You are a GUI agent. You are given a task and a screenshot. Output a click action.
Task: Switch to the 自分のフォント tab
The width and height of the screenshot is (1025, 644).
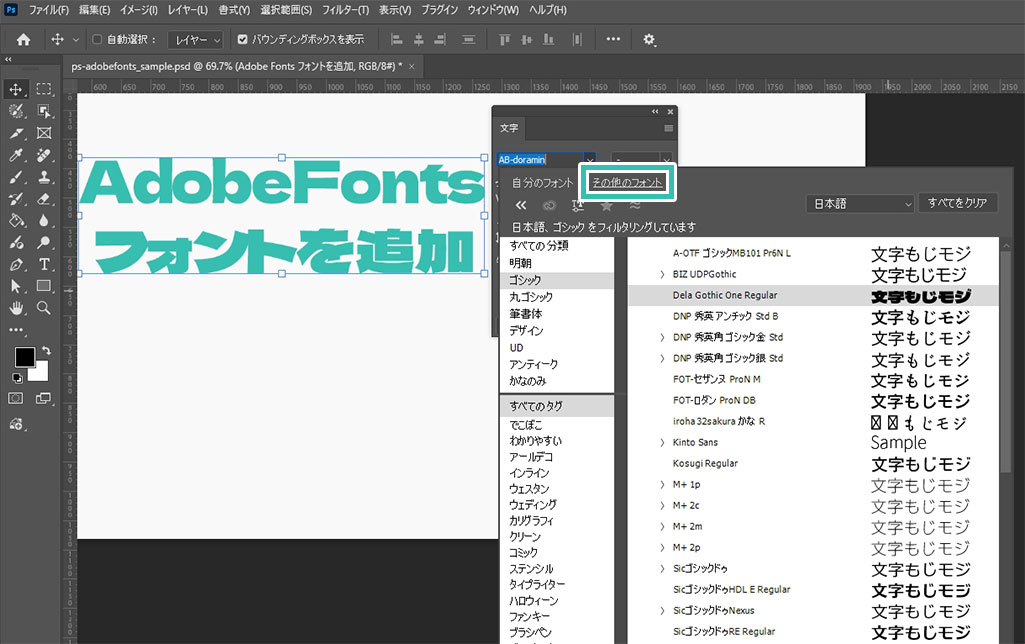(x=542, y=183)
